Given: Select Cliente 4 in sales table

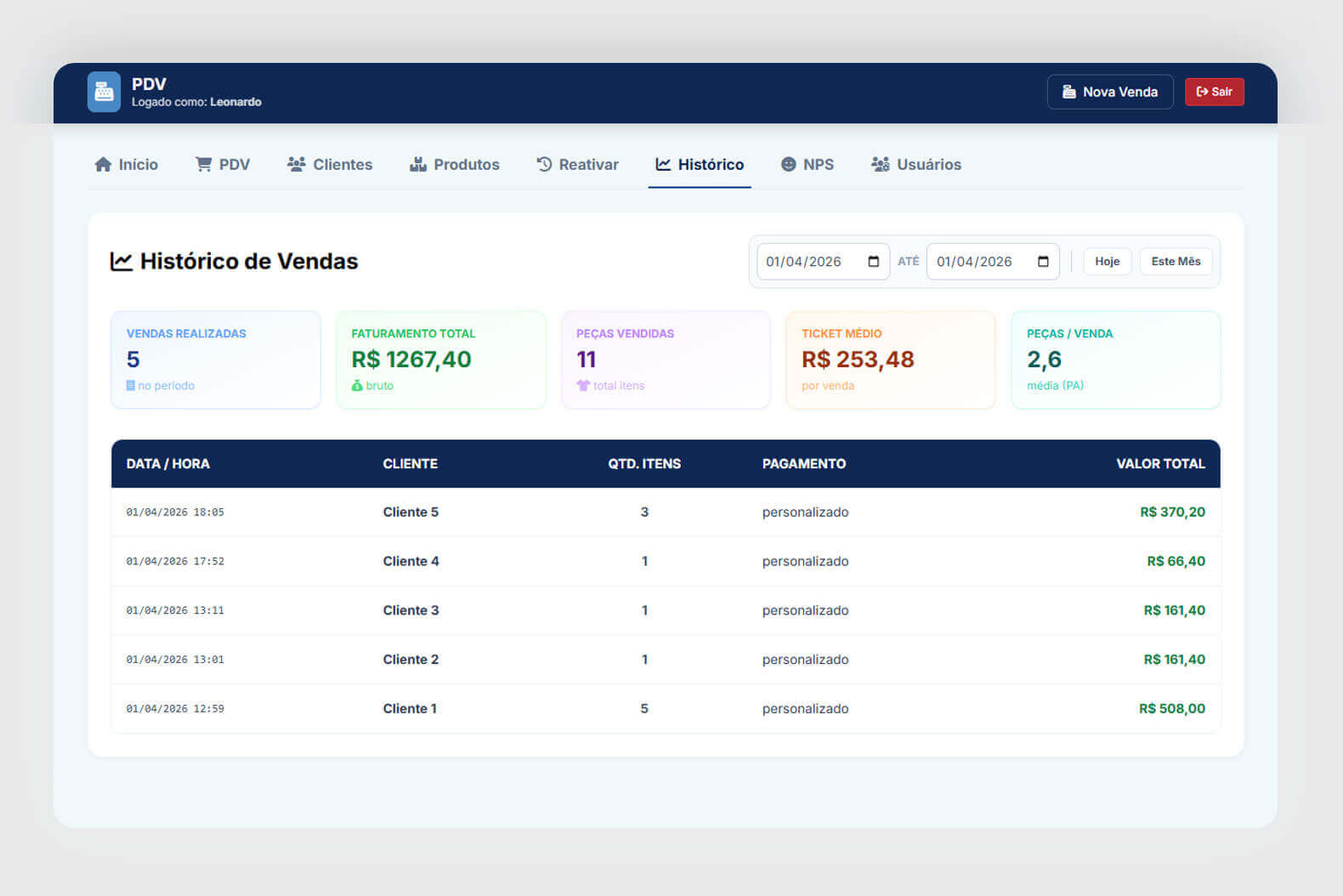Looking at the screenshot, I should pos(411,561).
